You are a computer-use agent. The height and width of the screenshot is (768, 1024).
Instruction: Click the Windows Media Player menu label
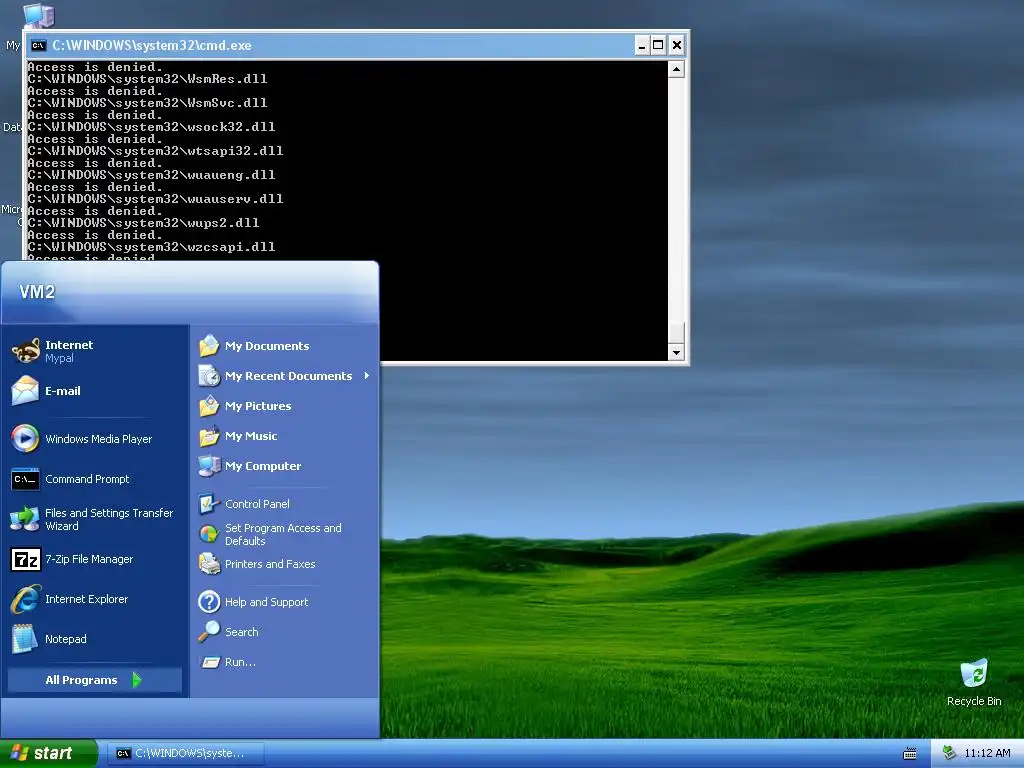(x=99, y=439)
